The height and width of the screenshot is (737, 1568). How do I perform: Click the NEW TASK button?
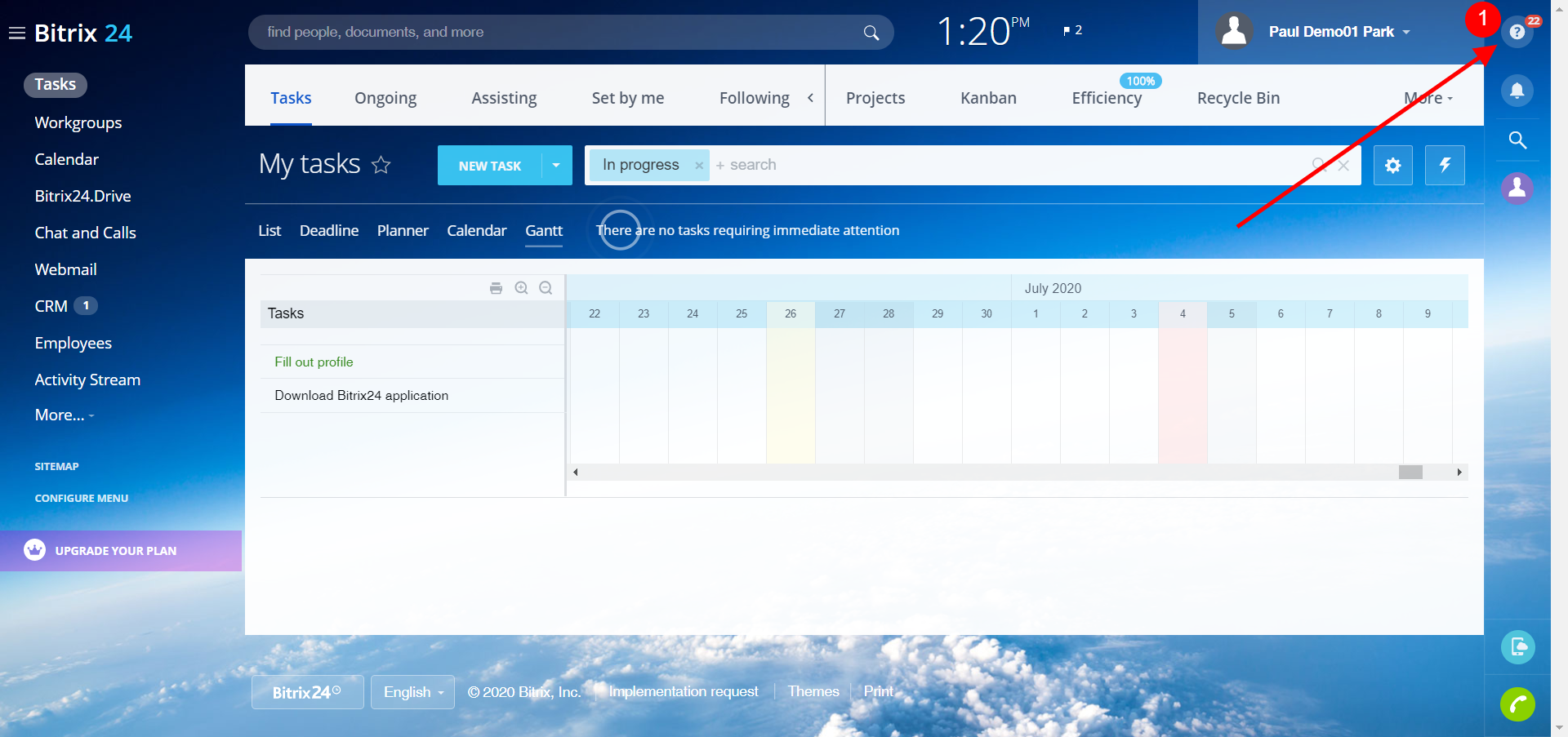pyautogui.click(x=489, y=166)
